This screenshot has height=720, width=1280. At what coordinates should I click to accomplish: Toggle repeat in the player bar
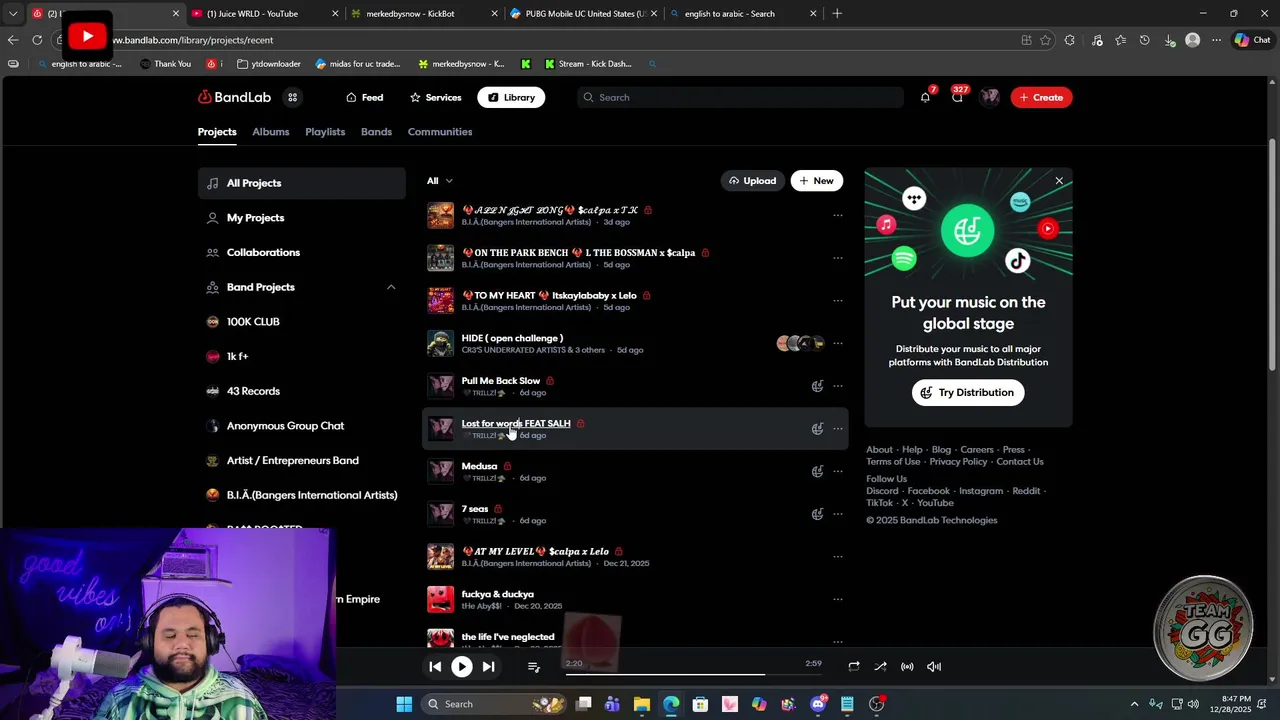coord(853,666)
